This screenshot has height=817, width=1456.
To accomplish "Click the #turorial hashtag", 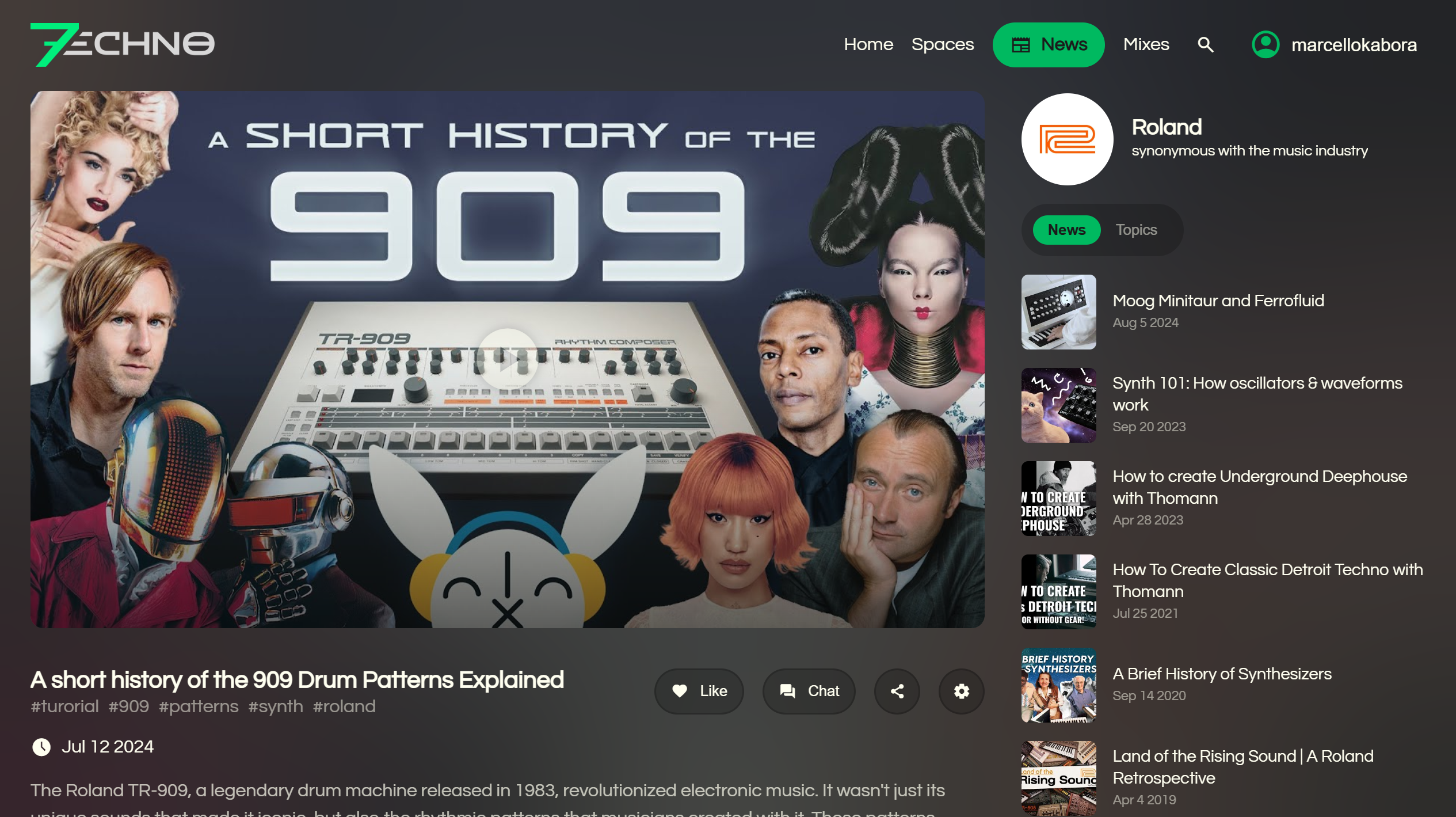I will point(64,706).
